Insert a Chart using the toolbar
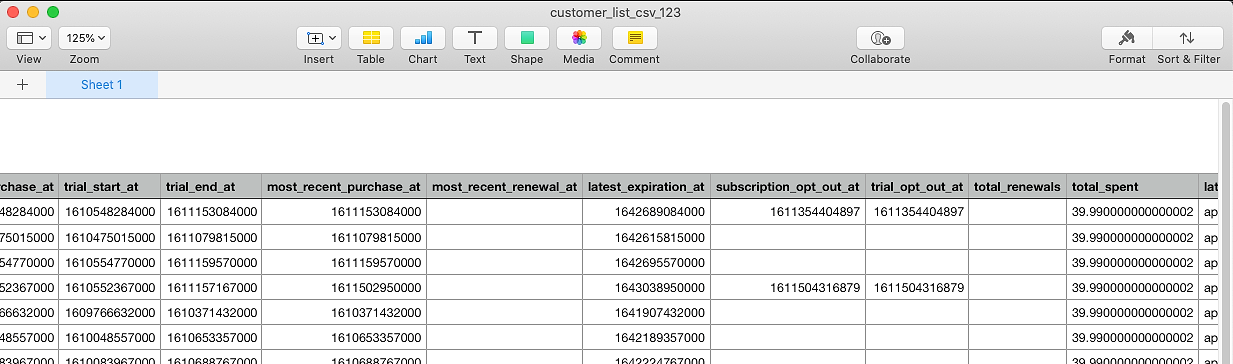1233x364 pixels. (423, 38)
